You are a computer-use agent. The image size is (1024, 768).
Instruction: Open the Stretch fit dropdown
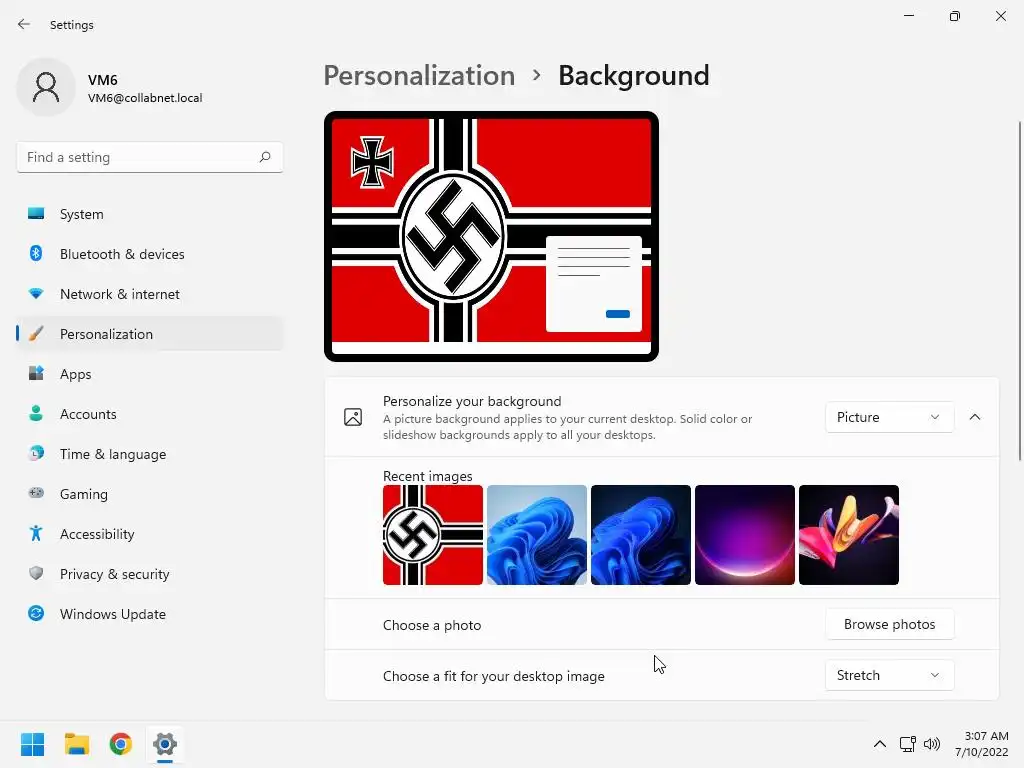tap(889, 675)
